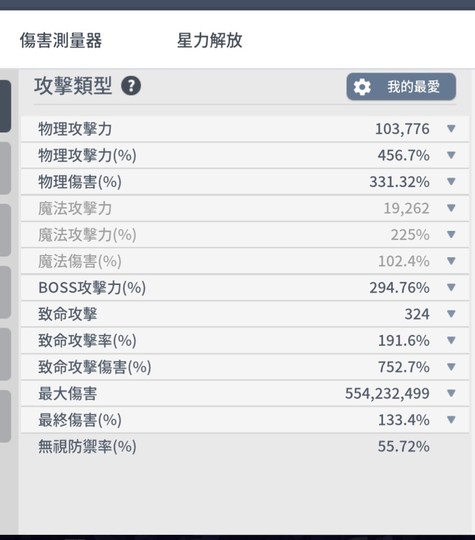Expand the 物理攻擊力(%) row arrow

451,155
